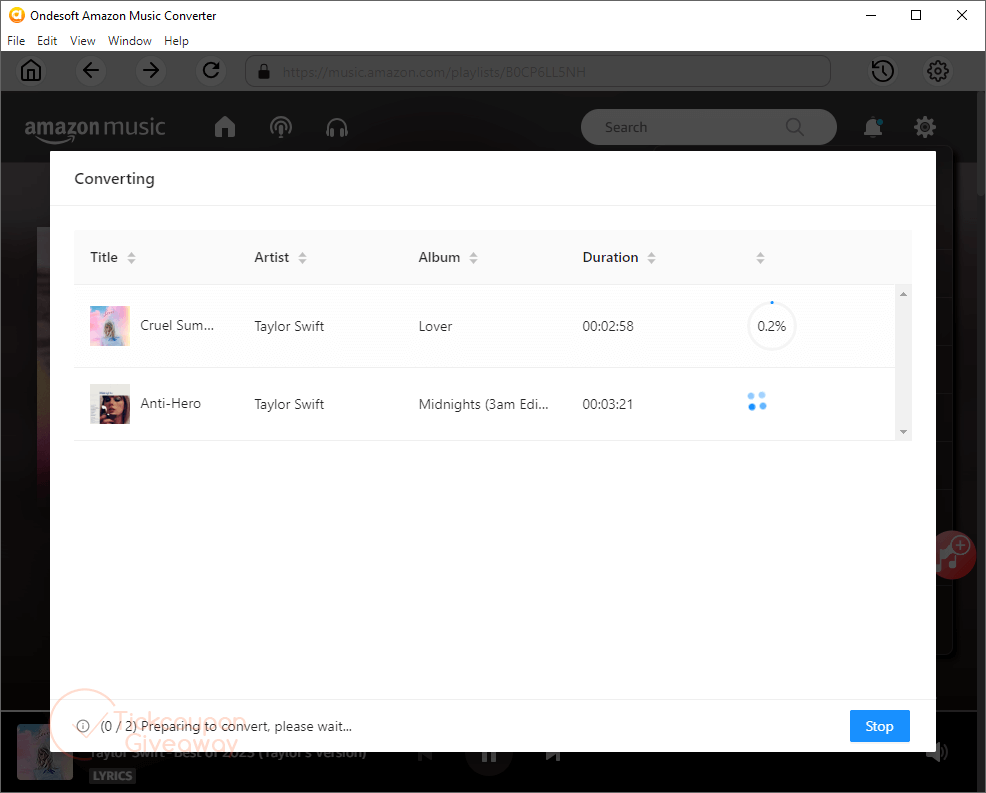Click the 'Preparing to convert, please wait...' status
The height and width of the screenshot is (793, 986).
coord(246,726)
